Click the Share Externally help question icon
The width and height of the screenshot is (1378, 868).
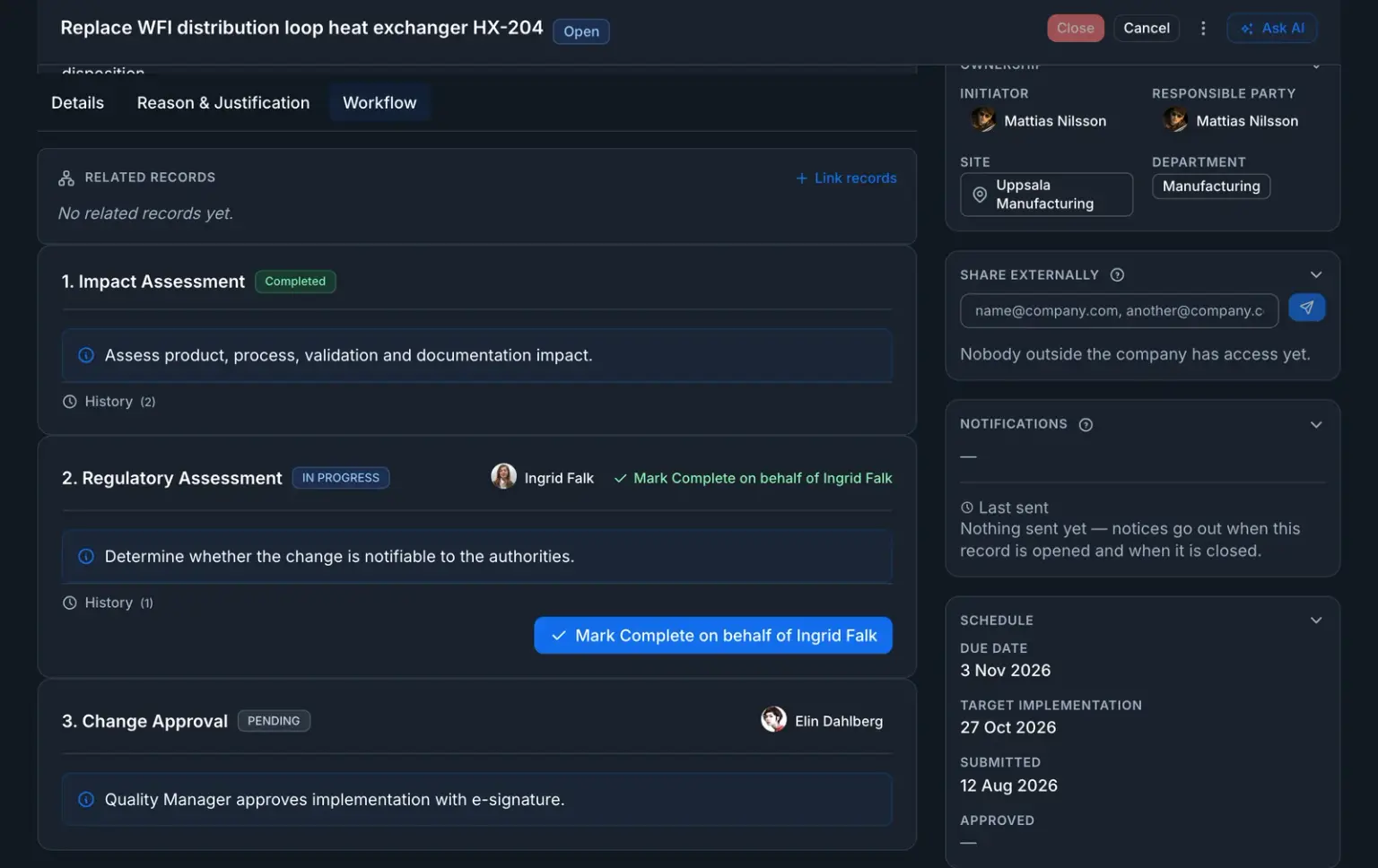(x=1117, y=275)
